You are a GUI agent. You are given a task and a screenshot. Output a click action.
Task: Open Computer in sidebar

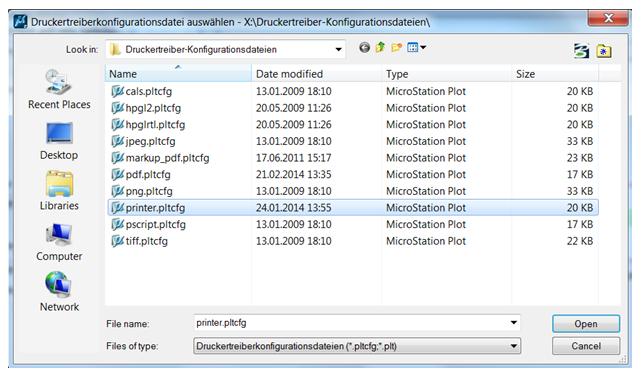(x=59, y=242)
